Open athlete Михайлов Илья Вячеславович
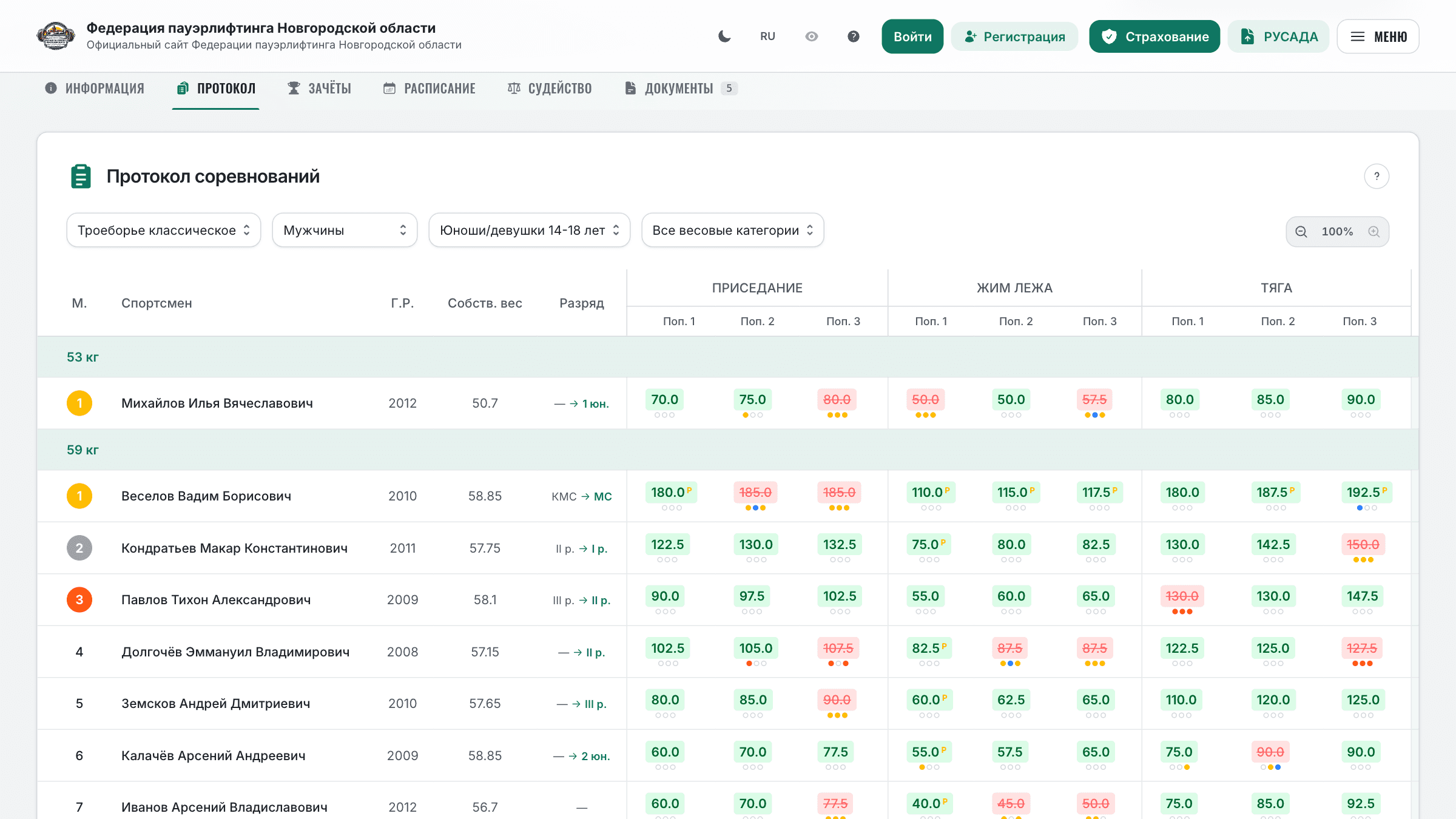1456x819 pixels. coord(217,403)
